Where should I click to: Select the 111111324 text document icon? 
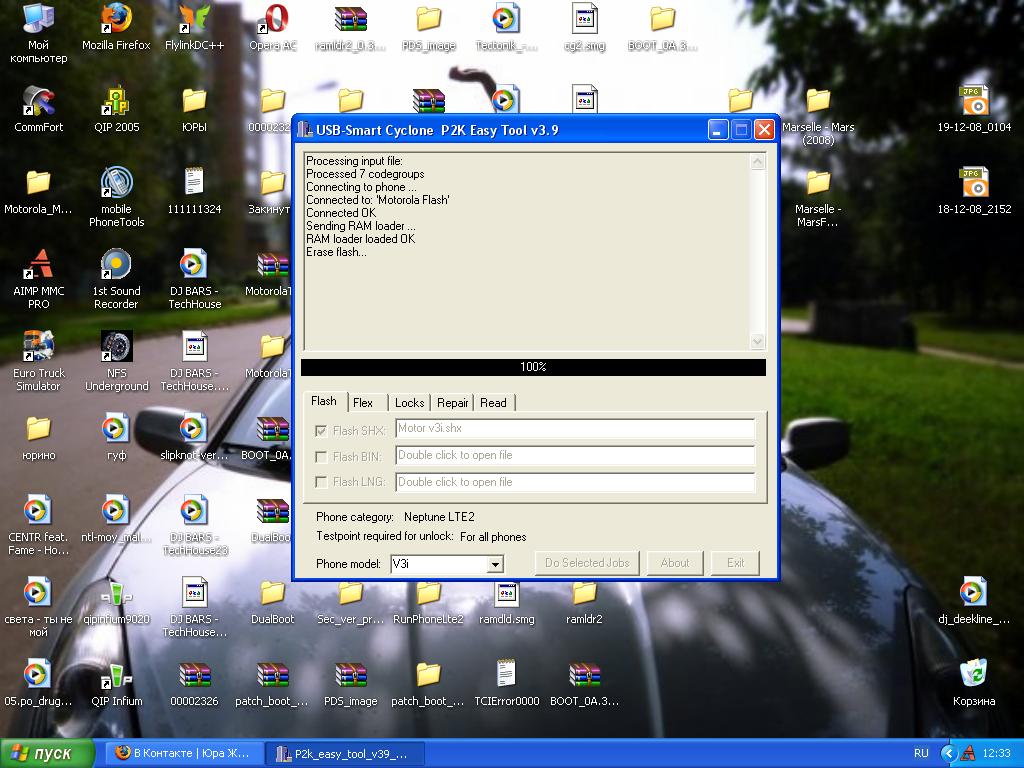click(x=195, y=191)
